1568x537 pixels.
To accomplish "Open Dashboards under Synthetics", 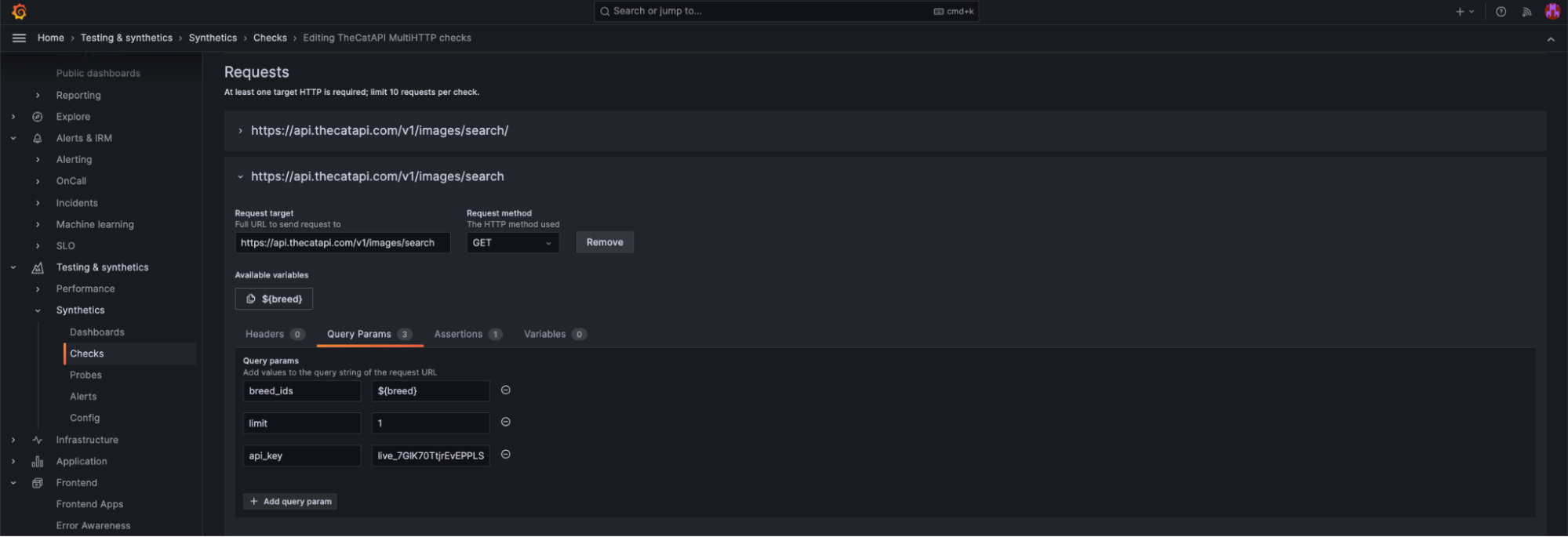I will pyautogui.click(x=97, y=332).
